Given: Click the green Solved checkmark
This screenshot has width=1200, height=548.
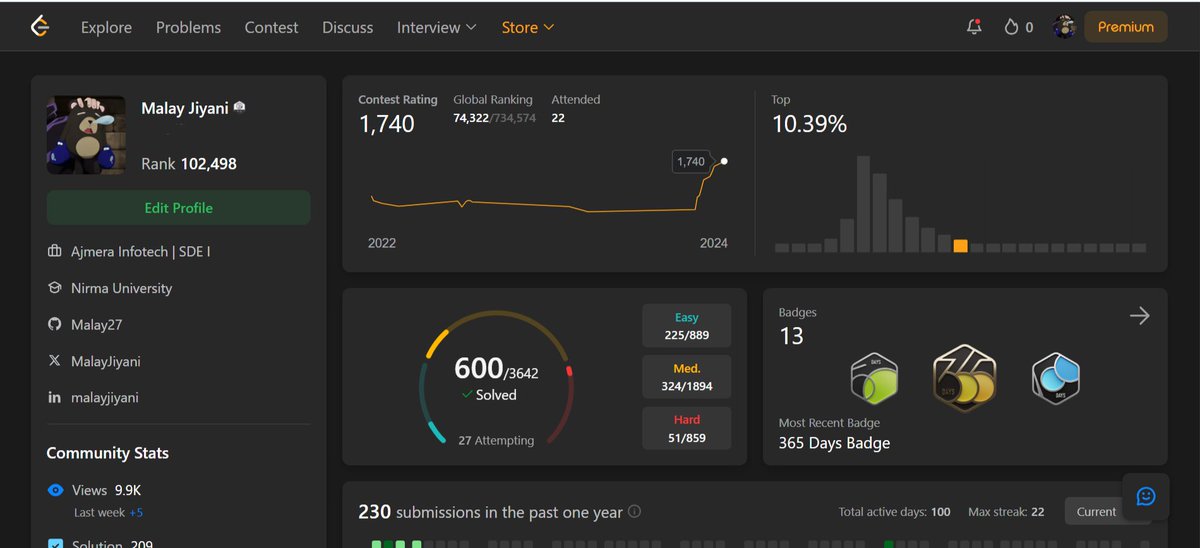Looking at the screenshot, I should click(x=467, y=395).
